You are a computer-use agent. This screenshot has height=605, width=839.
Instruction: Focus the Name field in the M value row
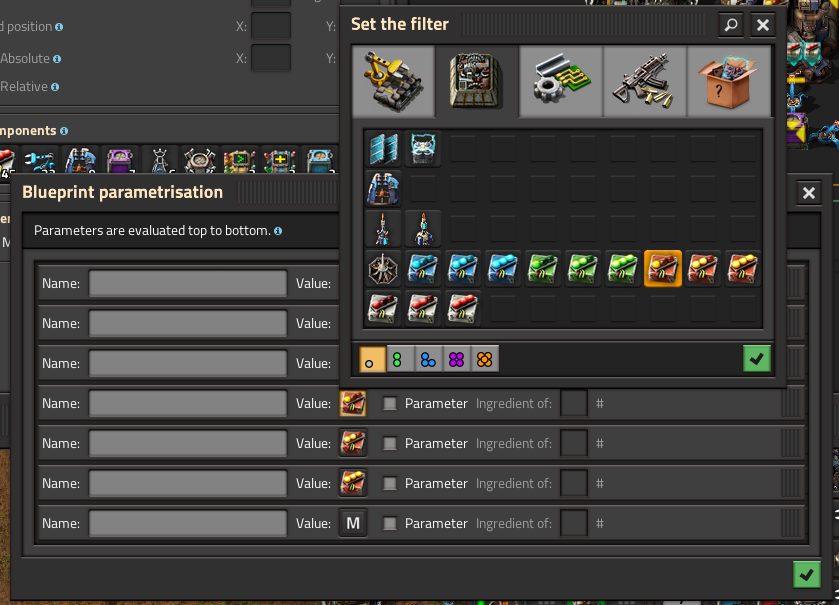tap(188, 523)
